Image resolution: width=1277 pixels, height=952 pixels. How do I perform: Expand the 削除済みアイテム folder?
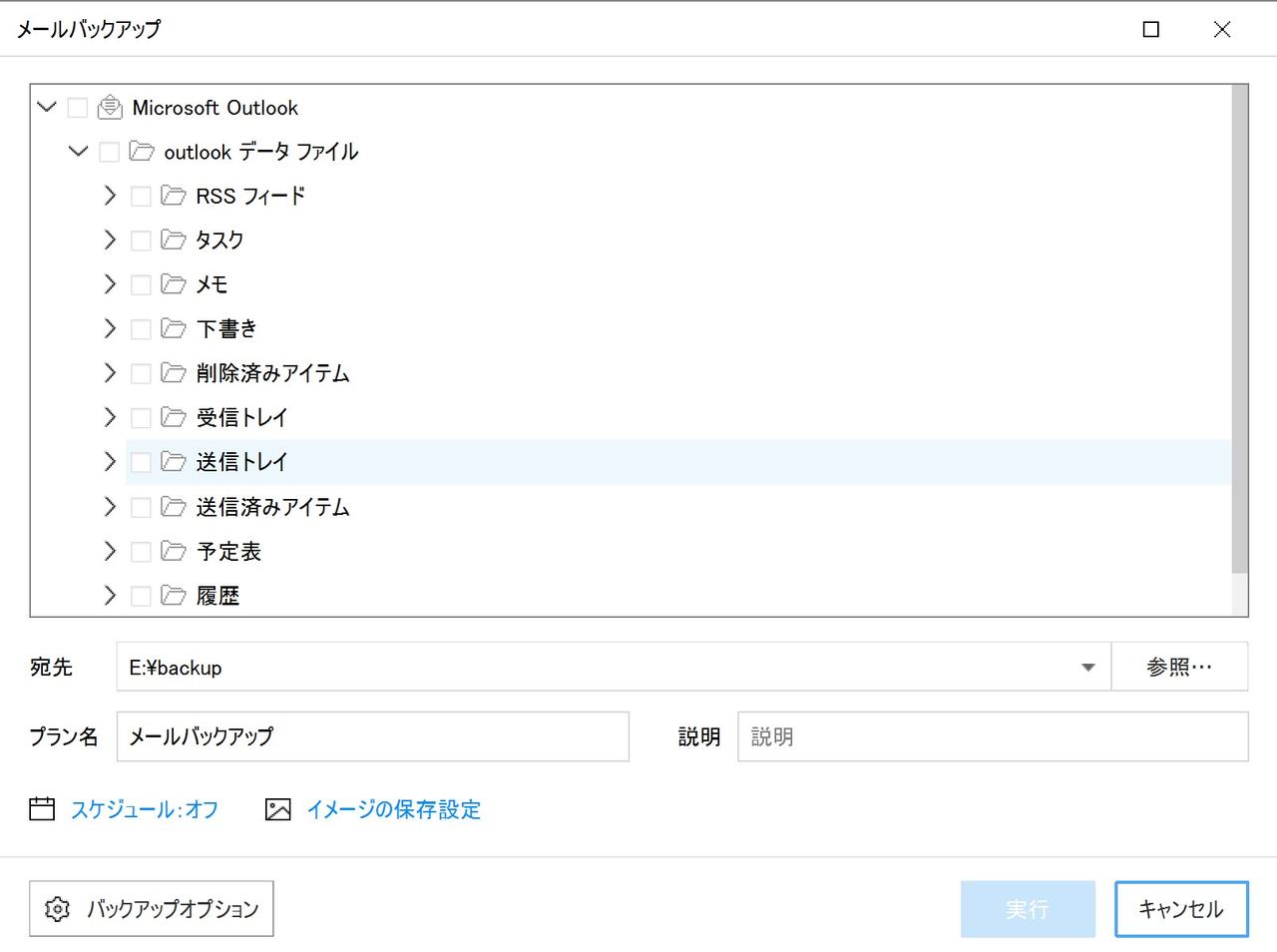click(110, 373)
